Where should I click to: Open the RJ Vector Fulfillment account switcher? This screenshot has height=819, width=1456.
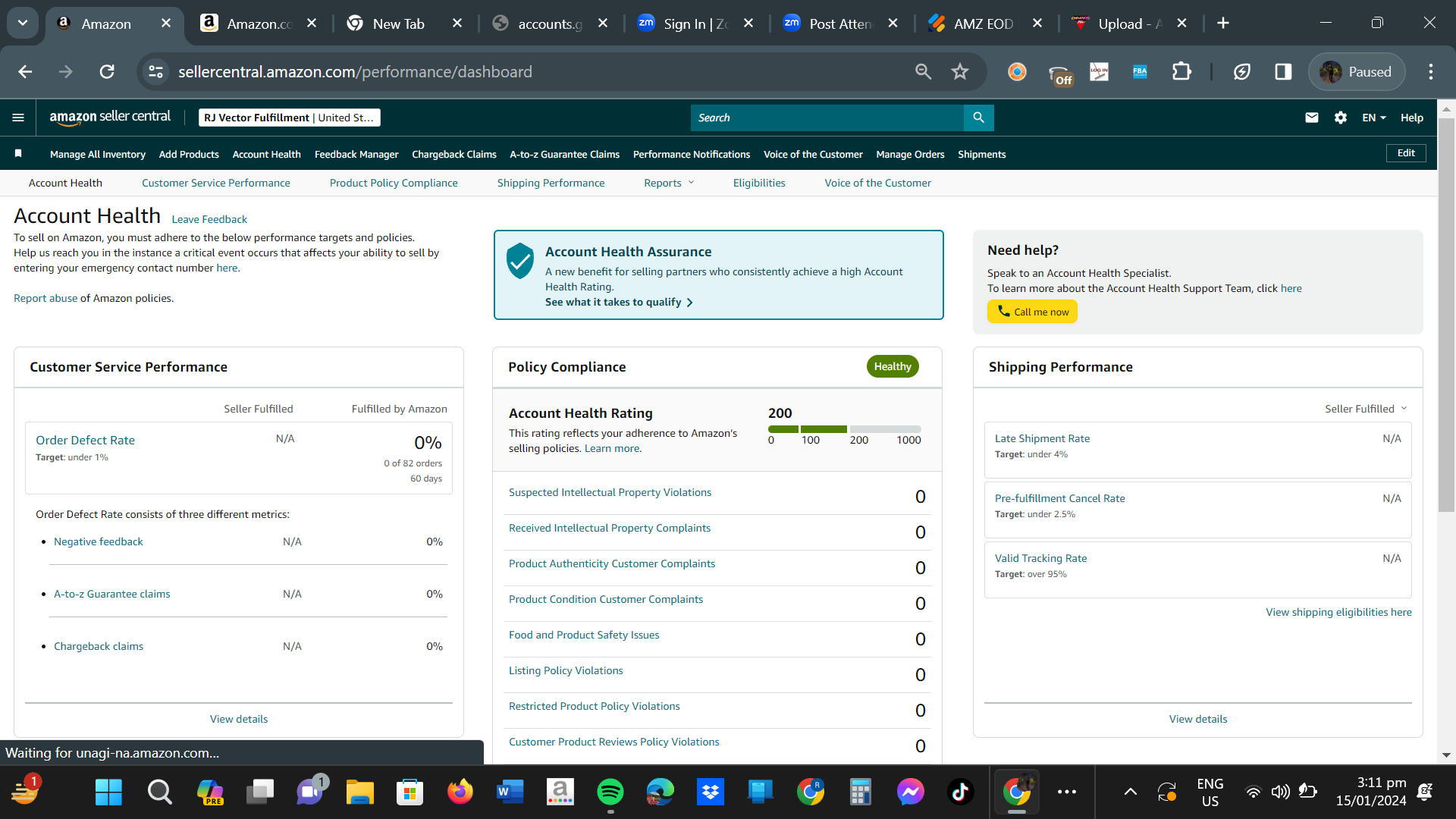pos(289,118)
